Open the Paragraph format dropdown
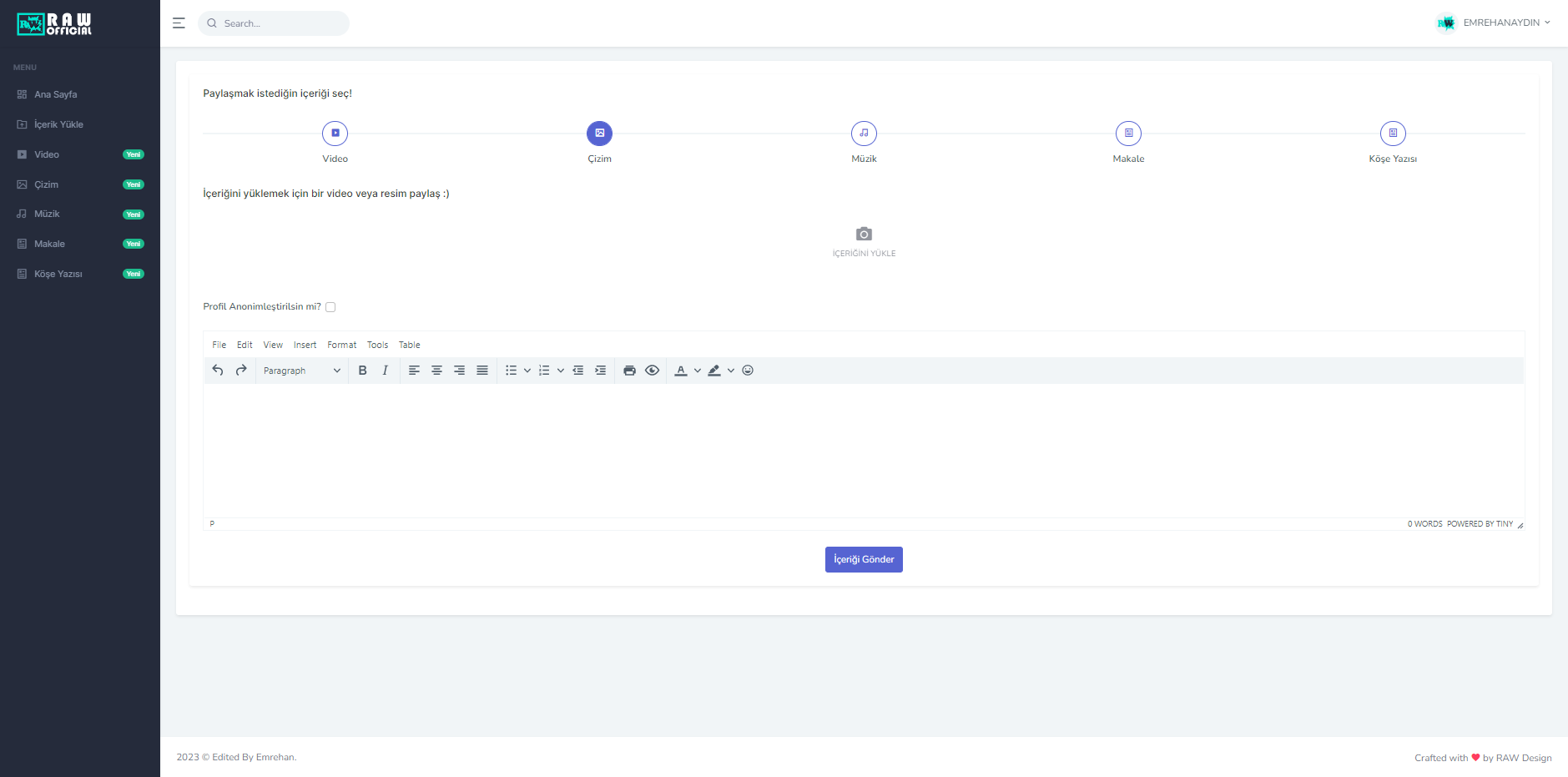The width and height of the screenshot is (1568, 777). click(300, 370)
